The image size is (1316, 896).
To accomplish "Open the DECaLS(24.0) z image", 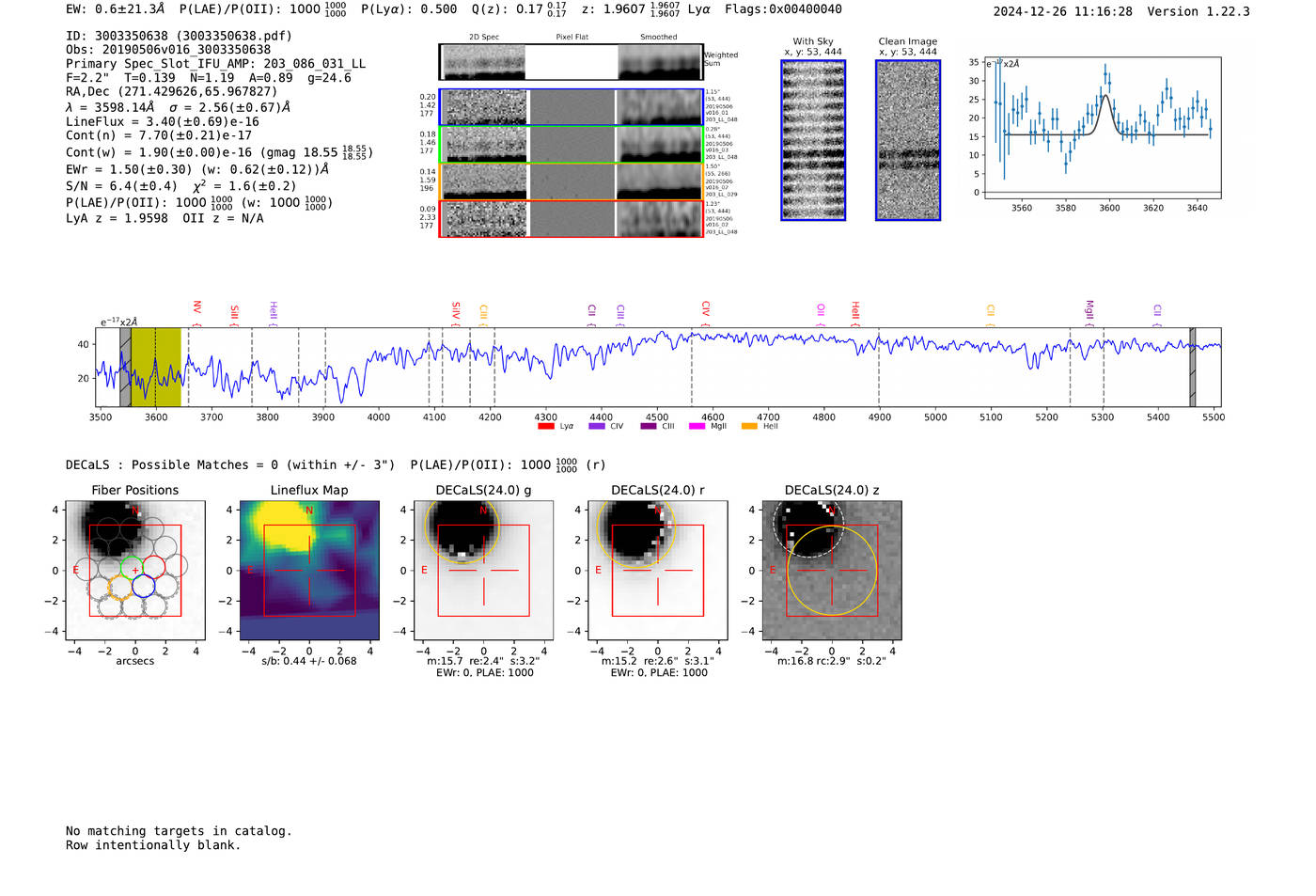I will point(831,571).
